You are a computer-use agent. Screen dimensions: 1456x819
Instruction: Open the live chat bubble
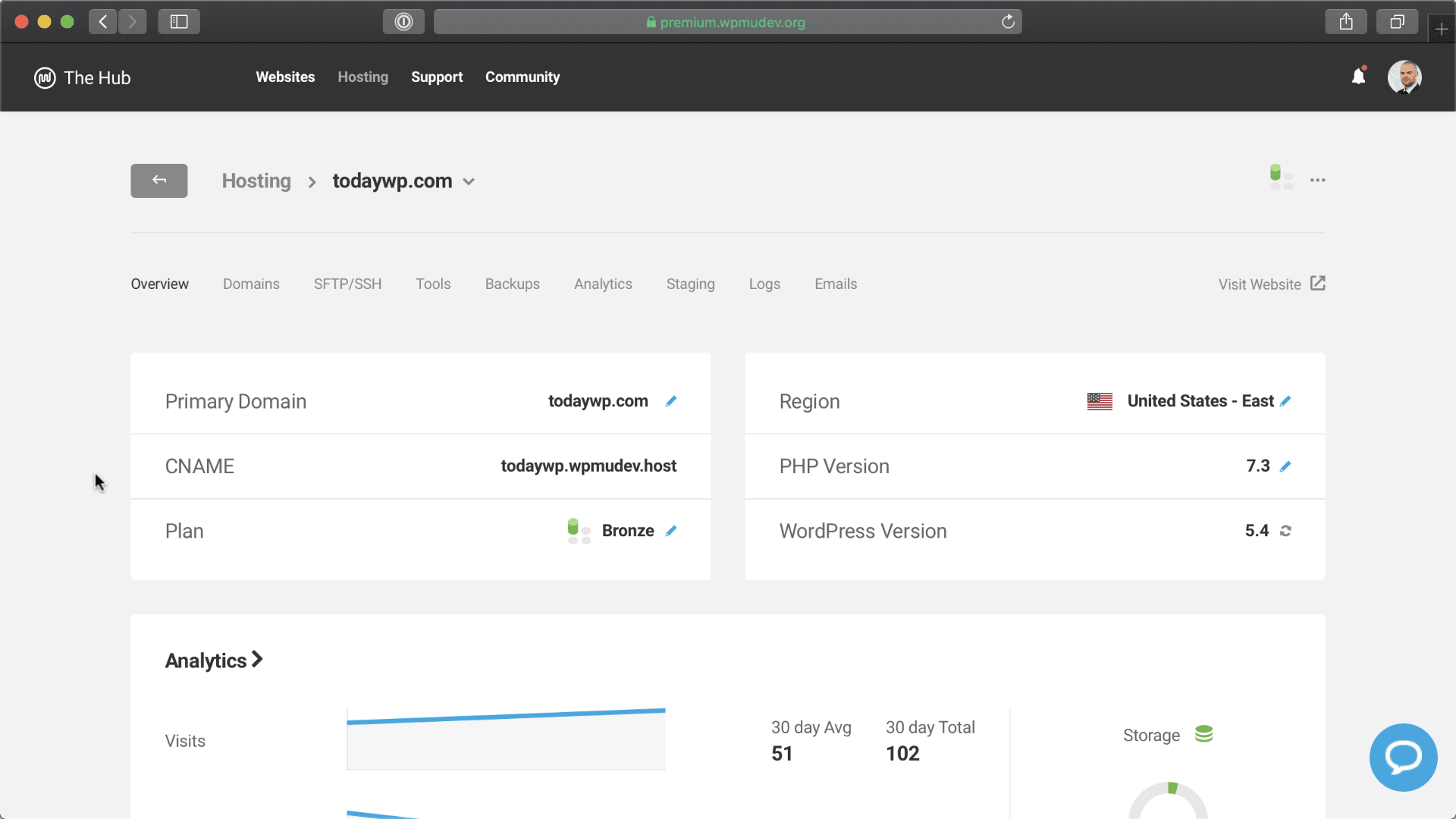tap(1403, 757)
